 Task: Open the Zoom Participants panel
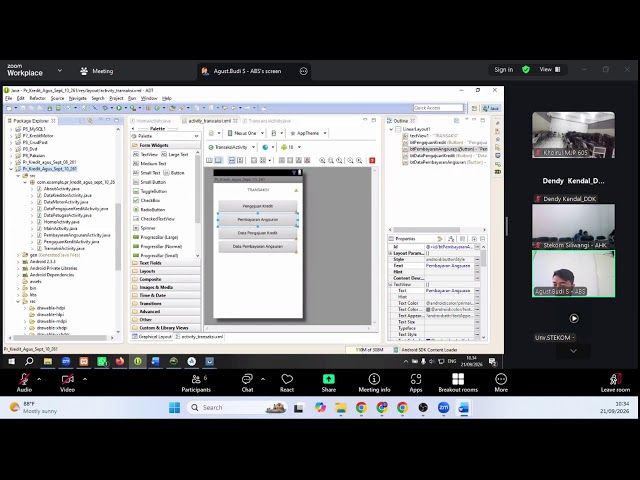(196, 383)
